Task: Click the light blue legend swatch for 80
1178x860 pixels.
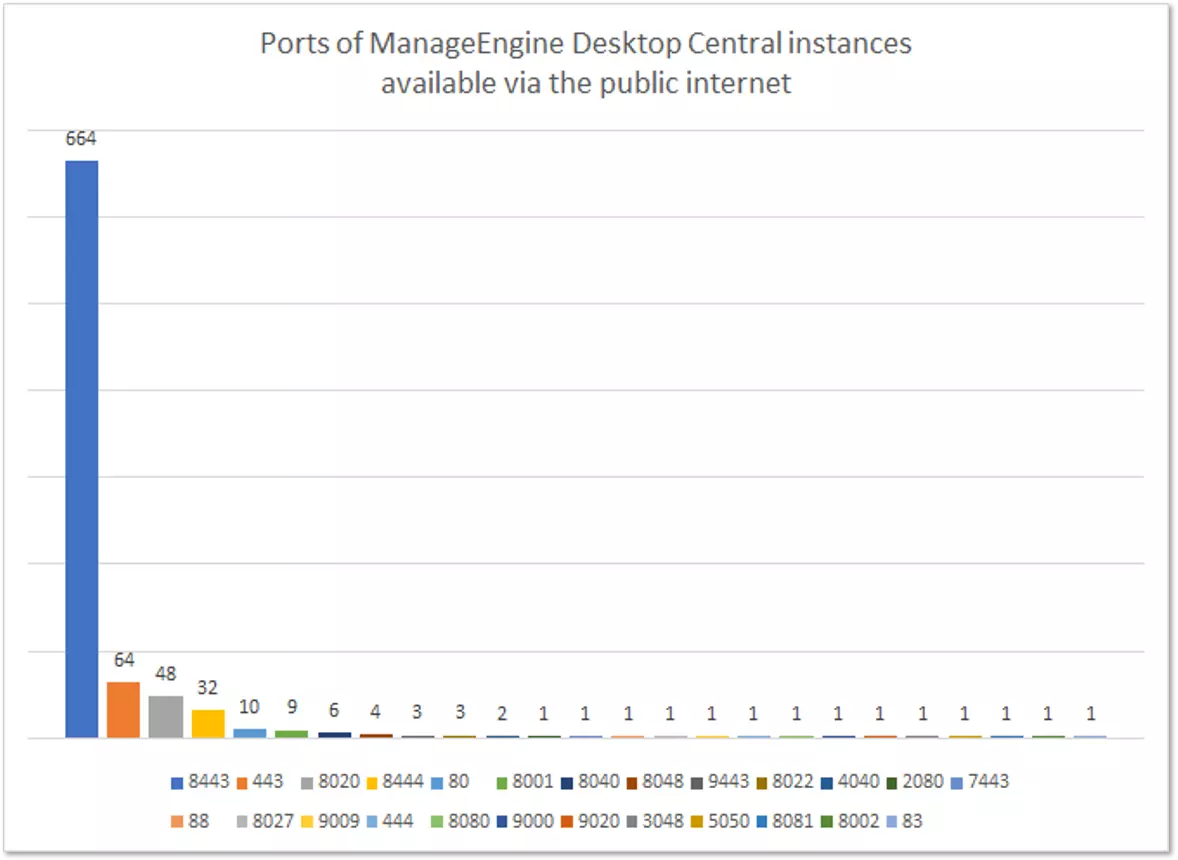Action: pyautogui.click(x=436, y=783)
